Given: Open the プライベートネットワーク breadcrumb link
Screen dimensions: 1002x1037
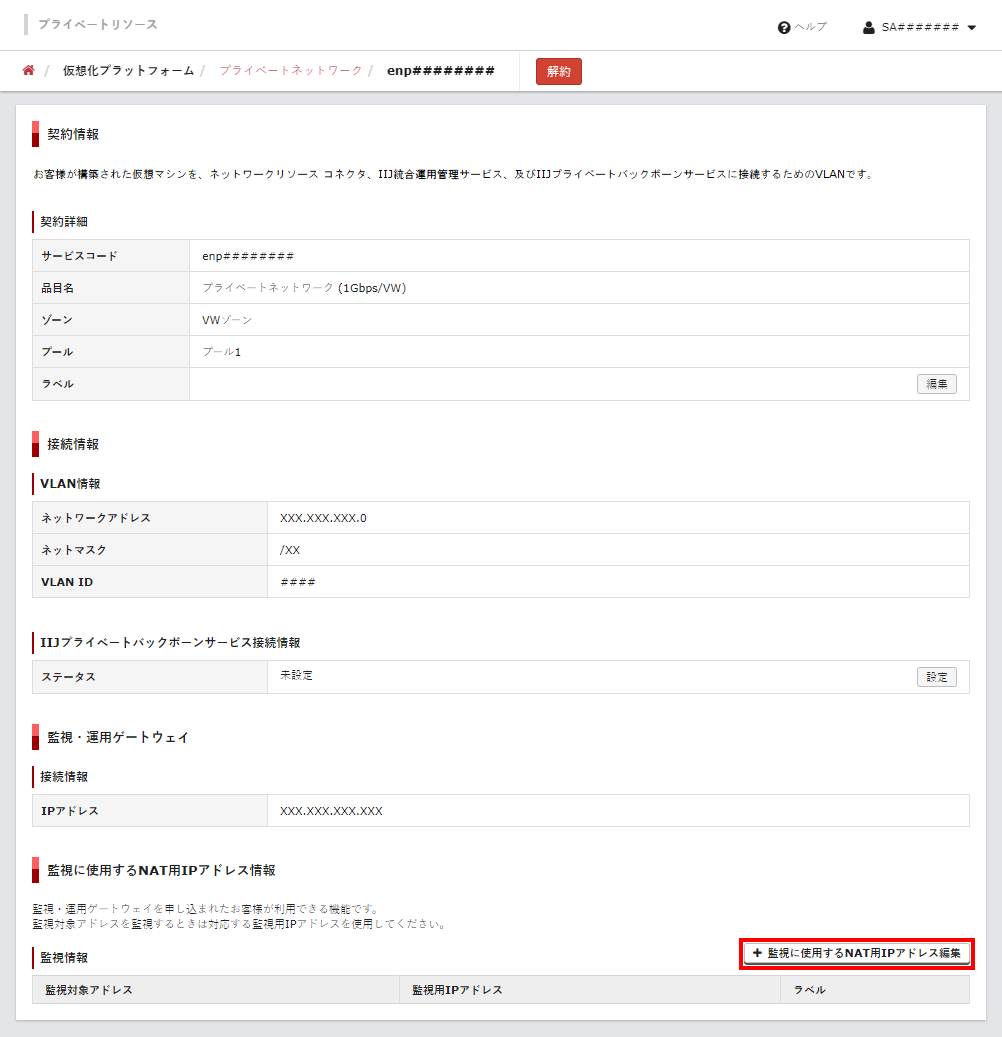Looking at the screenshot, I should (x=290, y=71).
